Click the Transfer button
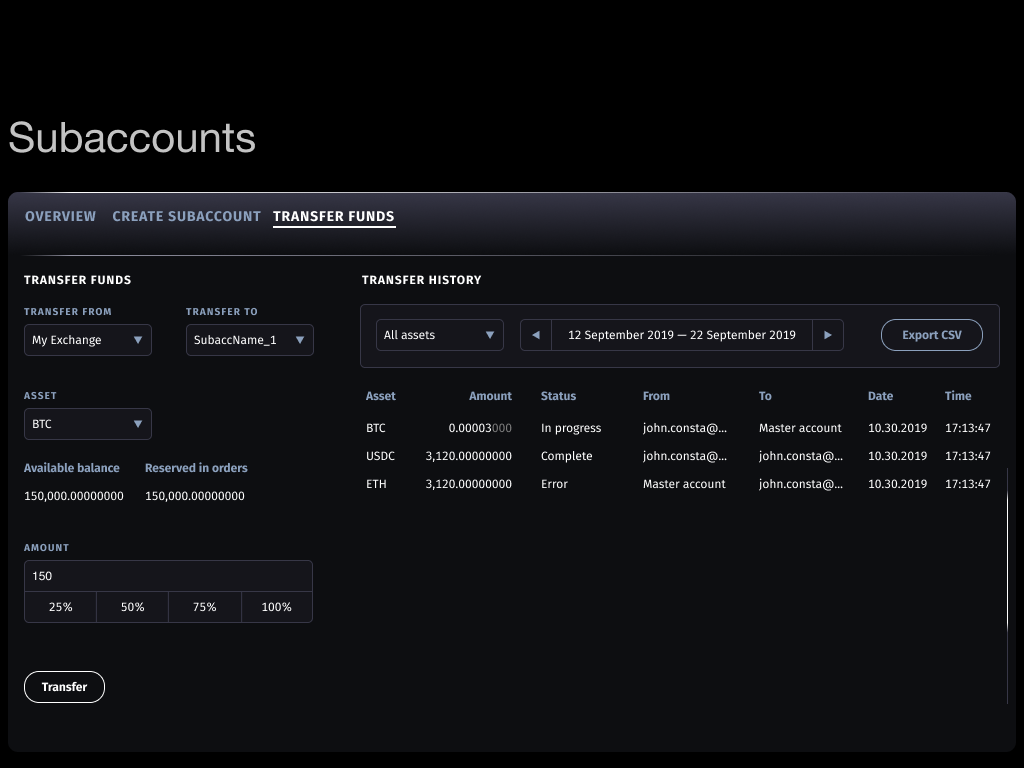The width and height of the screenshot is (1024, 768). coord(64,687)
